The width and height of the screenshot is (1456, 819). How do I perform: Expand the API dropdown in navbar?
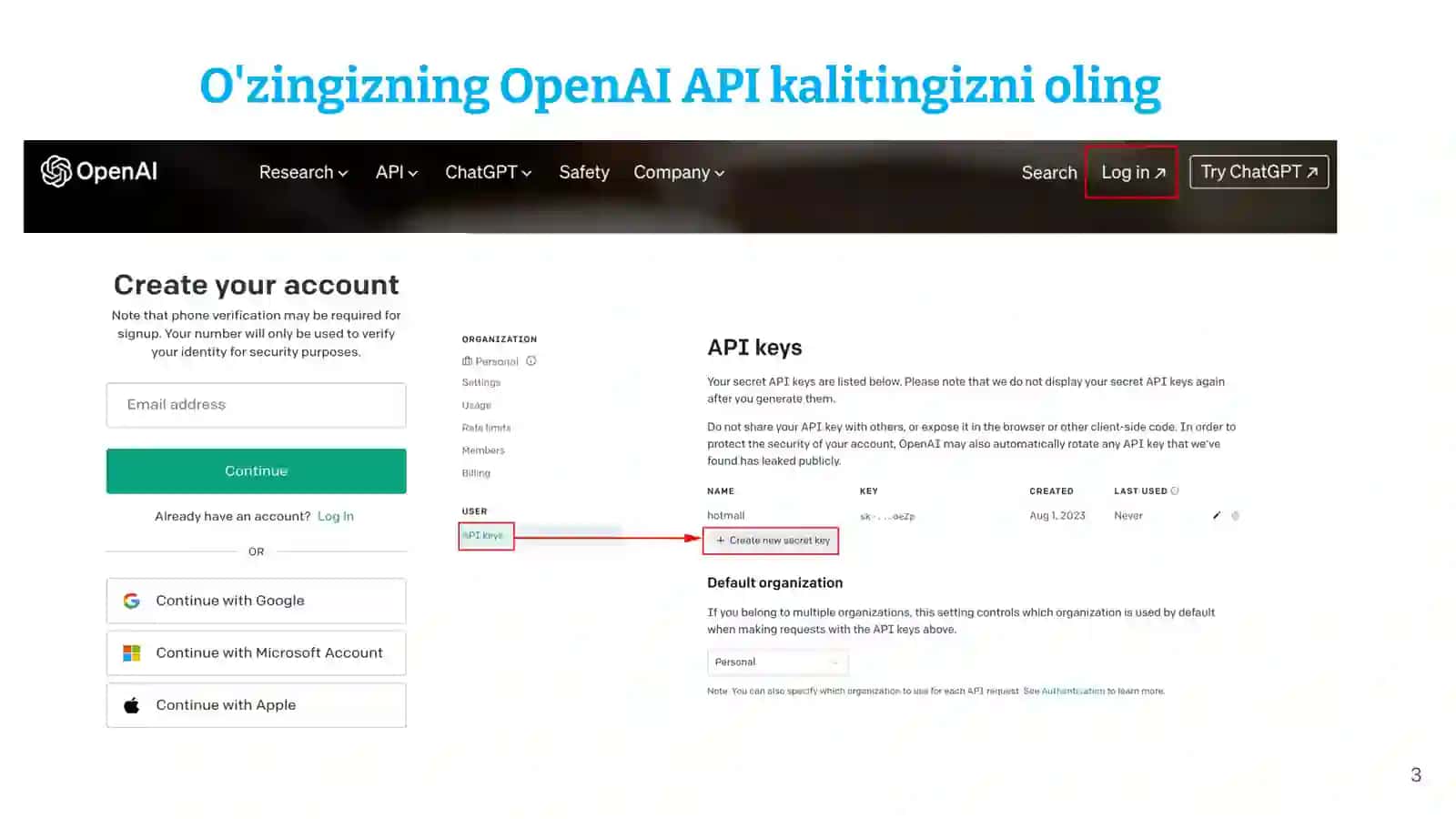pyautogui.click(x=397, y=172)
